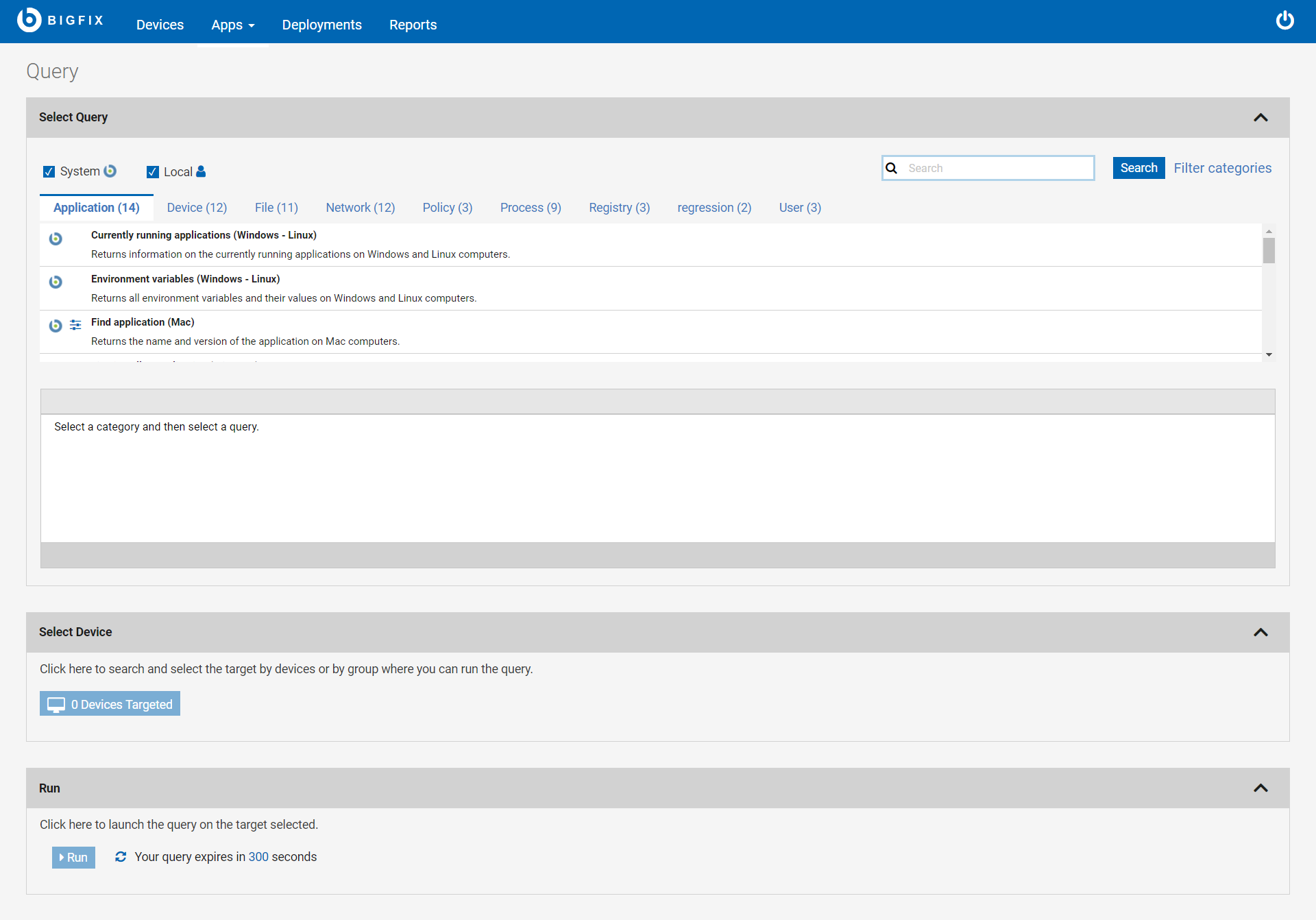This screenshot has height=920, width=1316.
Task: Click the magnifier icon inside the search field
Action: (x=892, y=168)
